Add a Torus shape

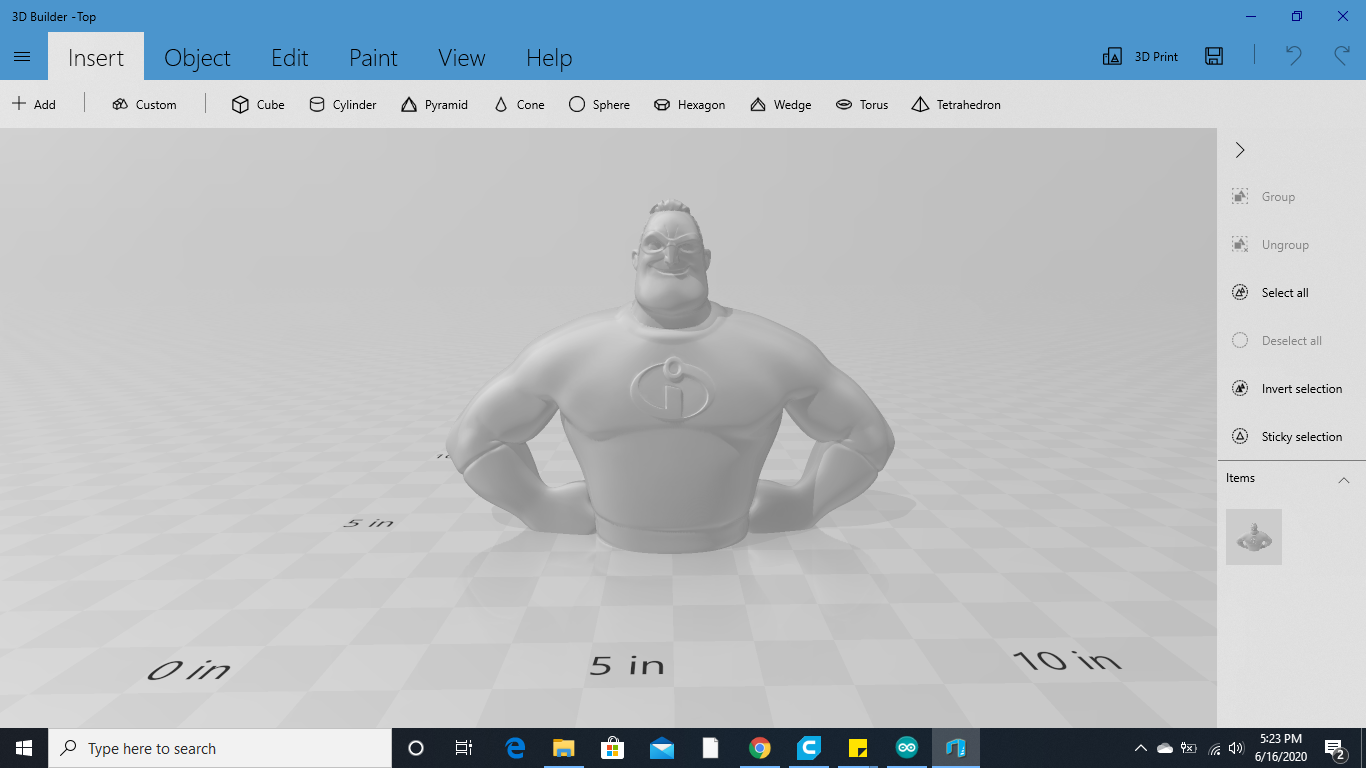[862, 104]
